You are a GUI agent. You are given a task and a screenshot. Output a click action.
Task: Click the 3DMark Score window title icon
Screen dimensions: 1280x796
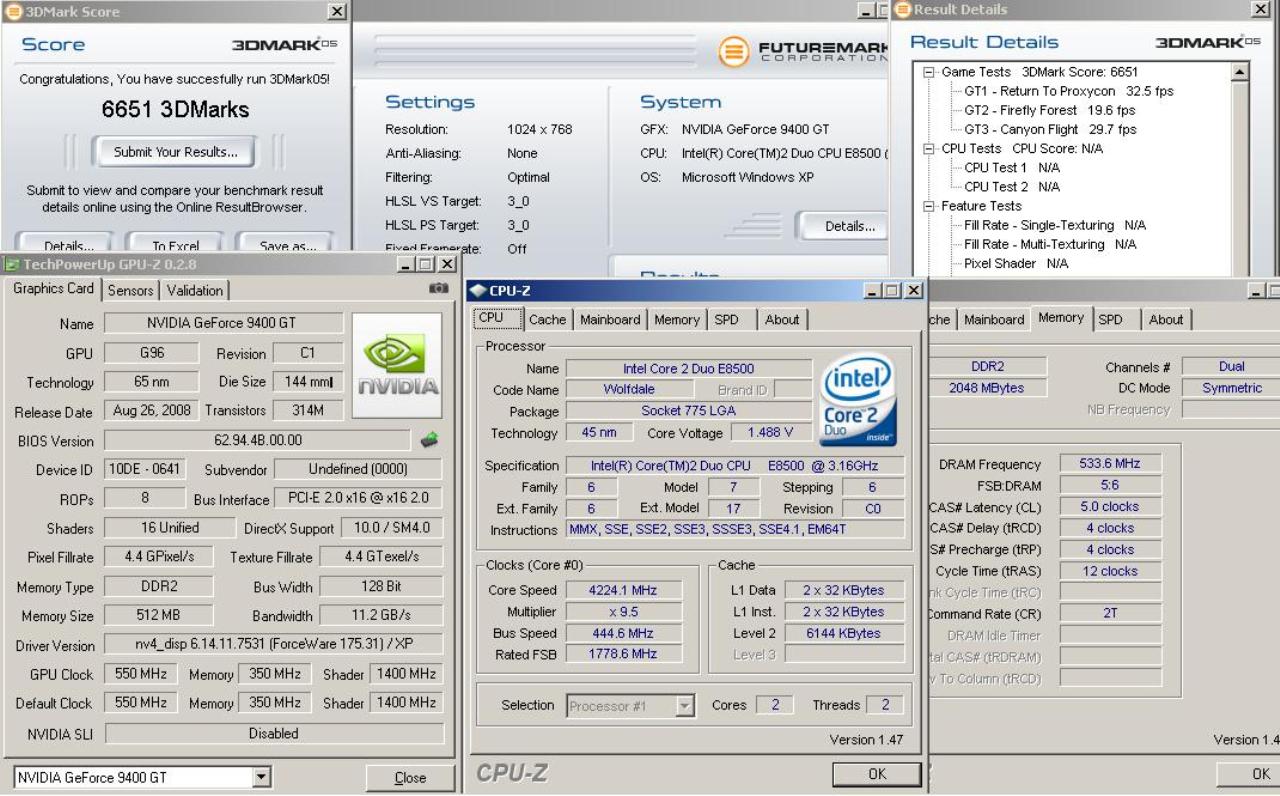14,12
